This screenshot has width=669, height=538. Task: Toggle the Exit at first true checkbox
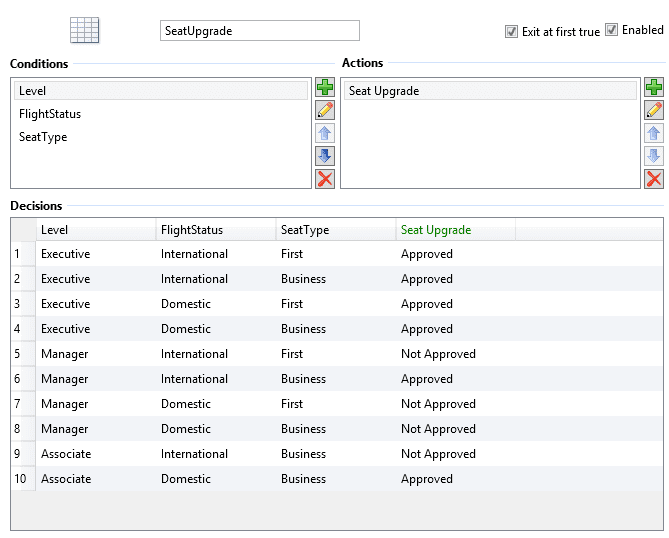tap(512, 31)
